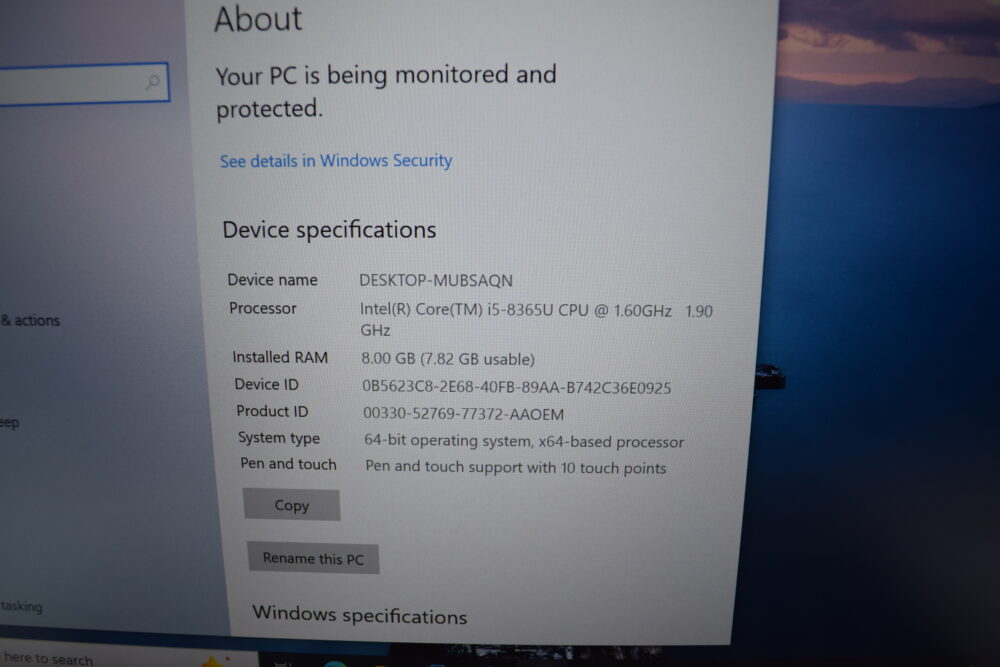This screenshot has height=667, width=1000.
Task: Click the Device specifications heading
Action: point(329,230)
